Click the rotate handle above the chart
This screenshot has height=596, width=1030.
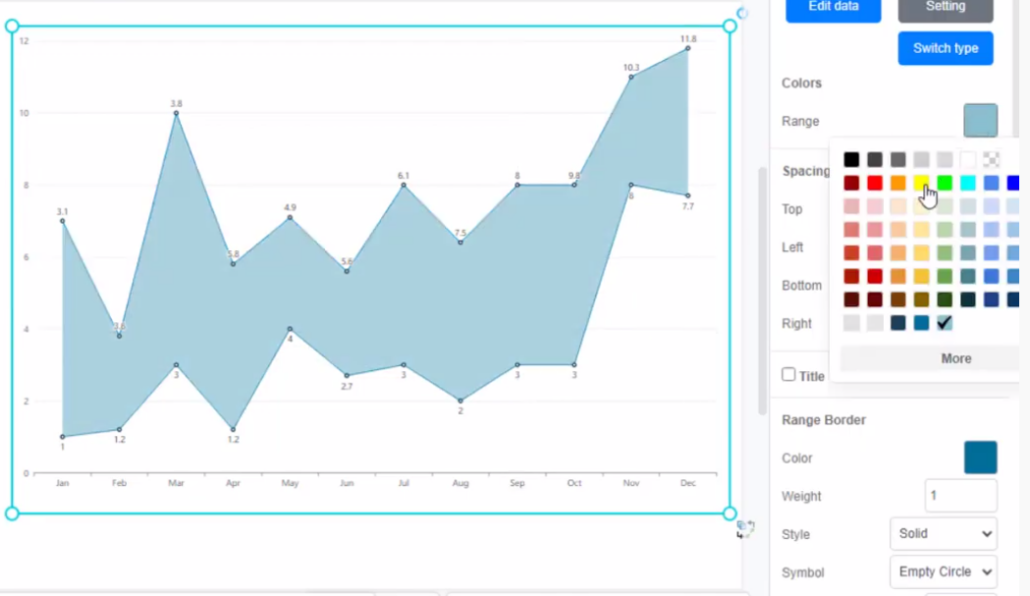click(x=742, y=13)
